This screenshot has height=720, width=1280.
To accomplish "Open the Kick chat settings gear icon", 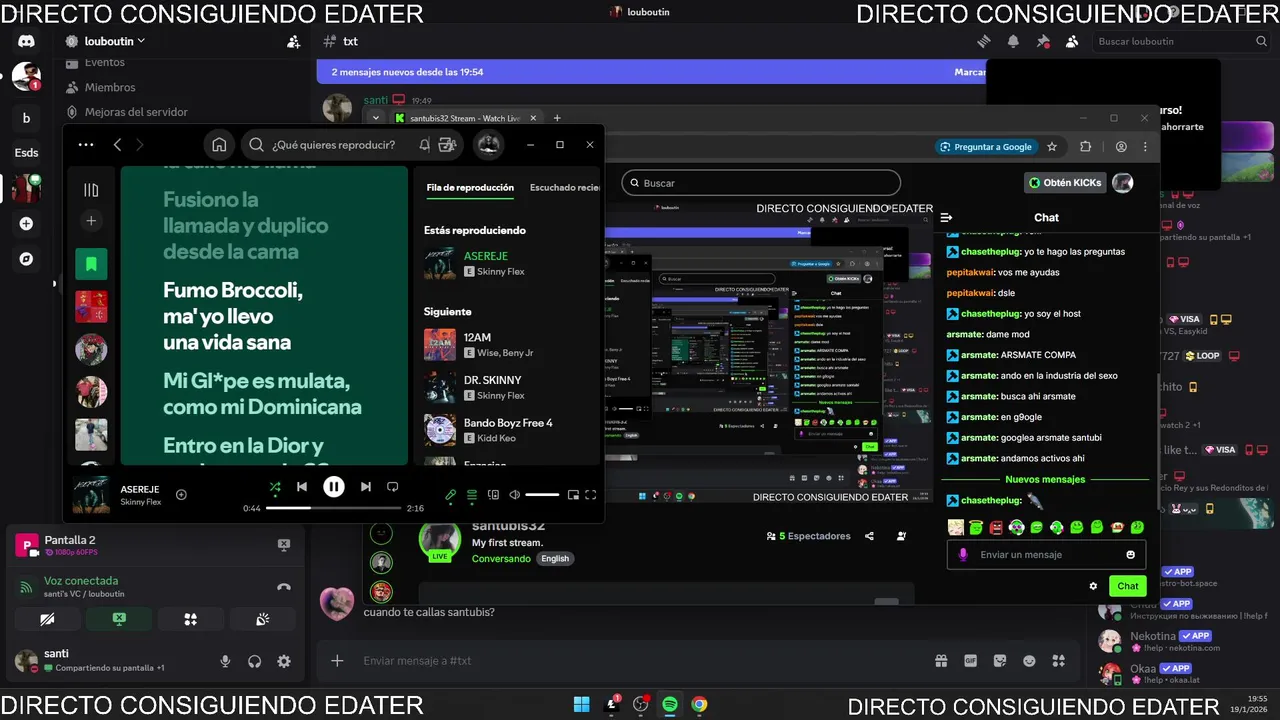I will click(1093, 586).
